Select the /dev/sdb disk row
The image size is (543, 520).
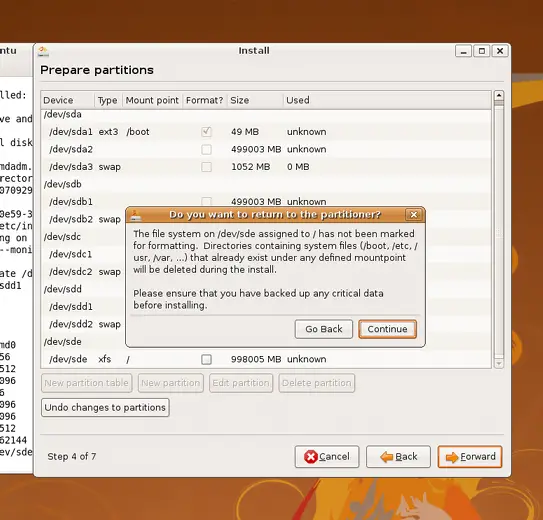coord(266,184)
